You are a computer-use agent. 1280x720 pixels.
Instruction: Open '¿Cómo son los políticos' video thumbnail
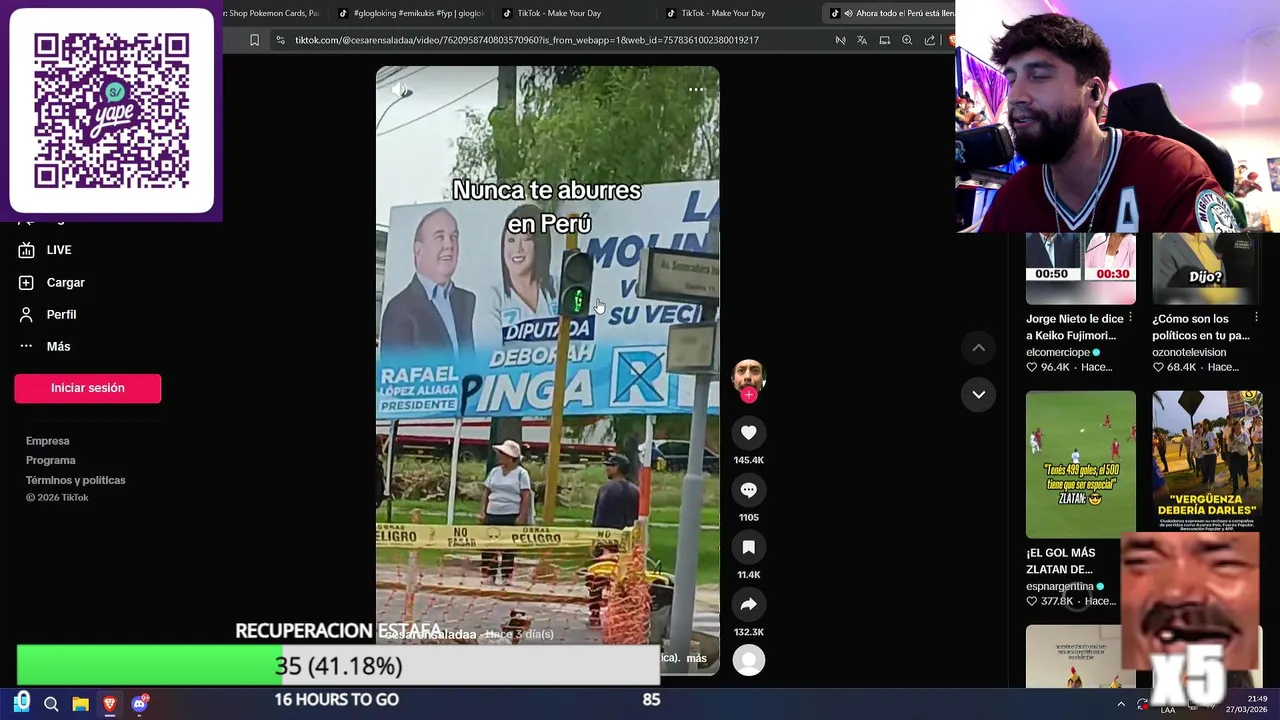[1207, 268]
